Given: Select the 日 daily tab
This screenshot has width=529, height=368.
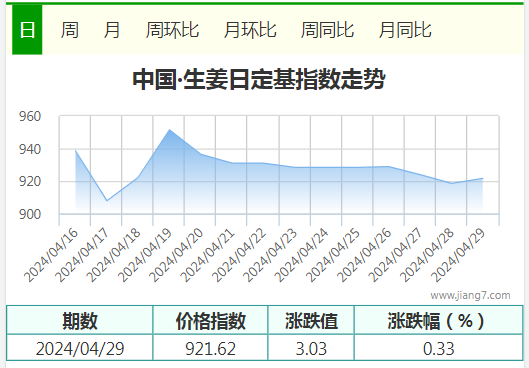Looking at the screenshot, I should pyautogui.click(x=27, y=29).
